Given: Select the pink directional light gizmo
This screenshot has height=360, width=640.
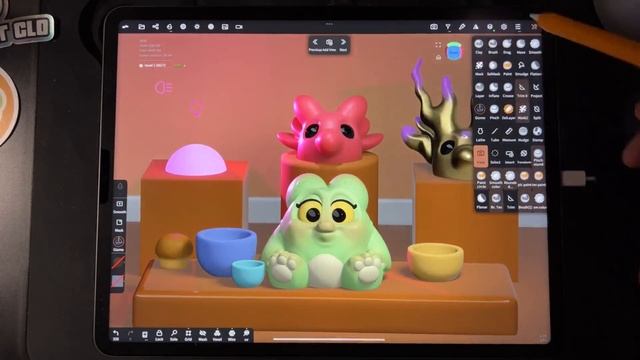Looking at the screenshot, I should tap(164, 88).
